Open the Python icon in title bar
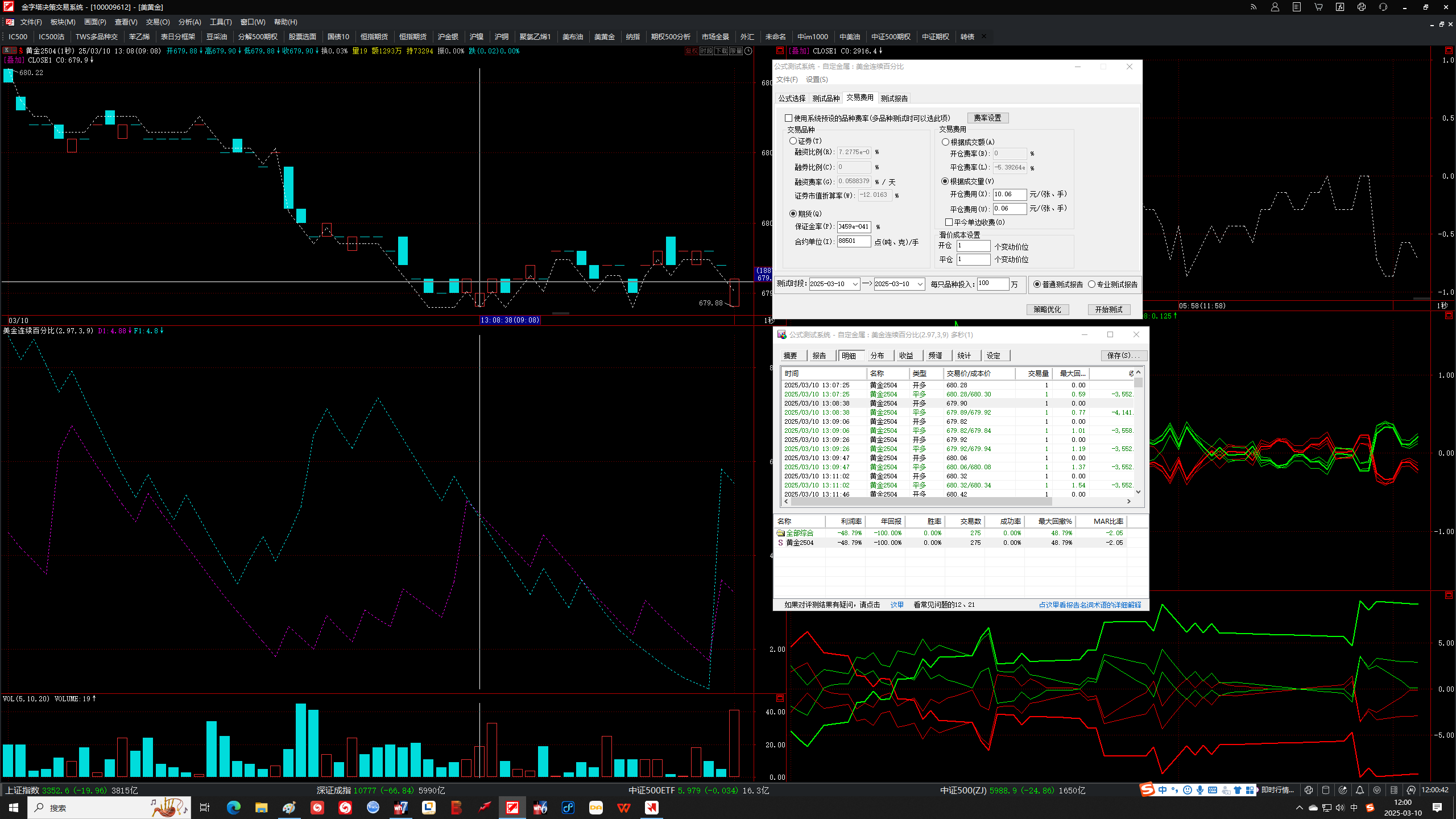Viewport: 1456px width, 819px height. (1362, 7)
